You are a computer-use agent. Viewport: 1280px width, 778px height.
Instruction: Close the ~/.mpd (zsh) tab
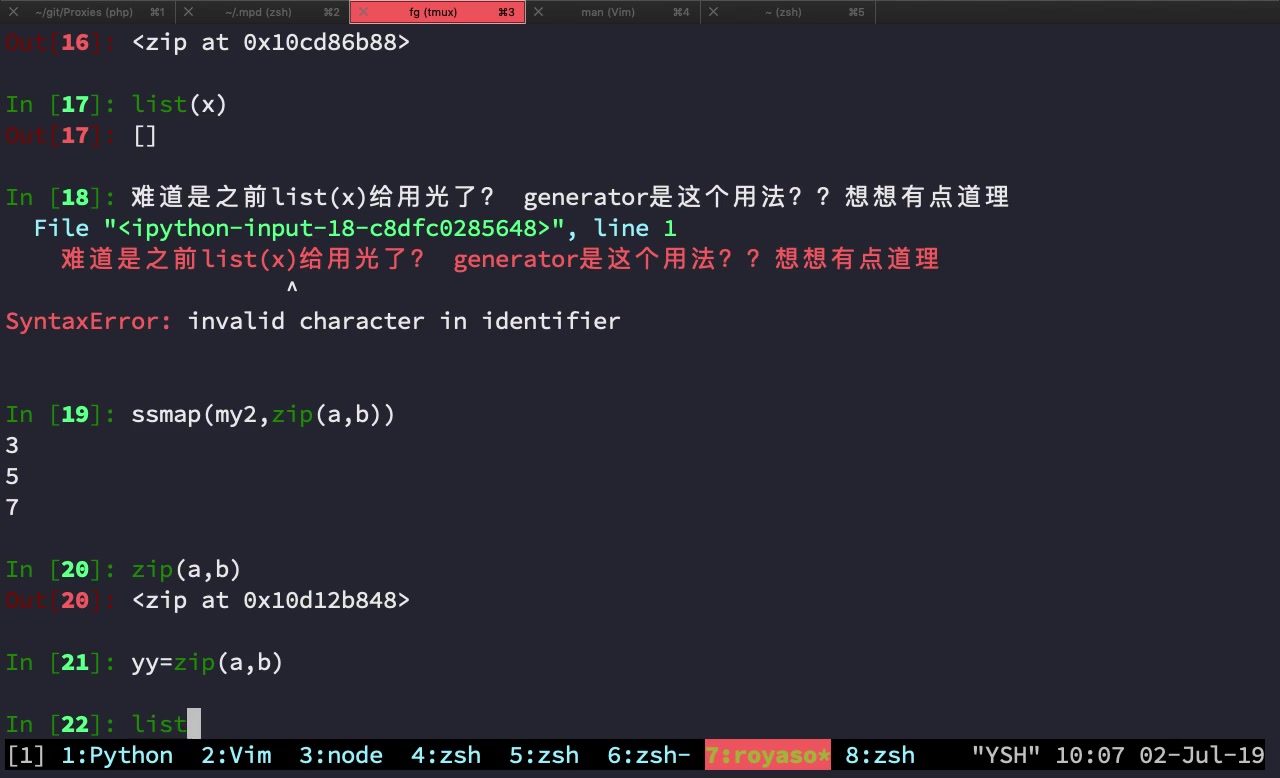pyautogui.click(x=188, y=12)
